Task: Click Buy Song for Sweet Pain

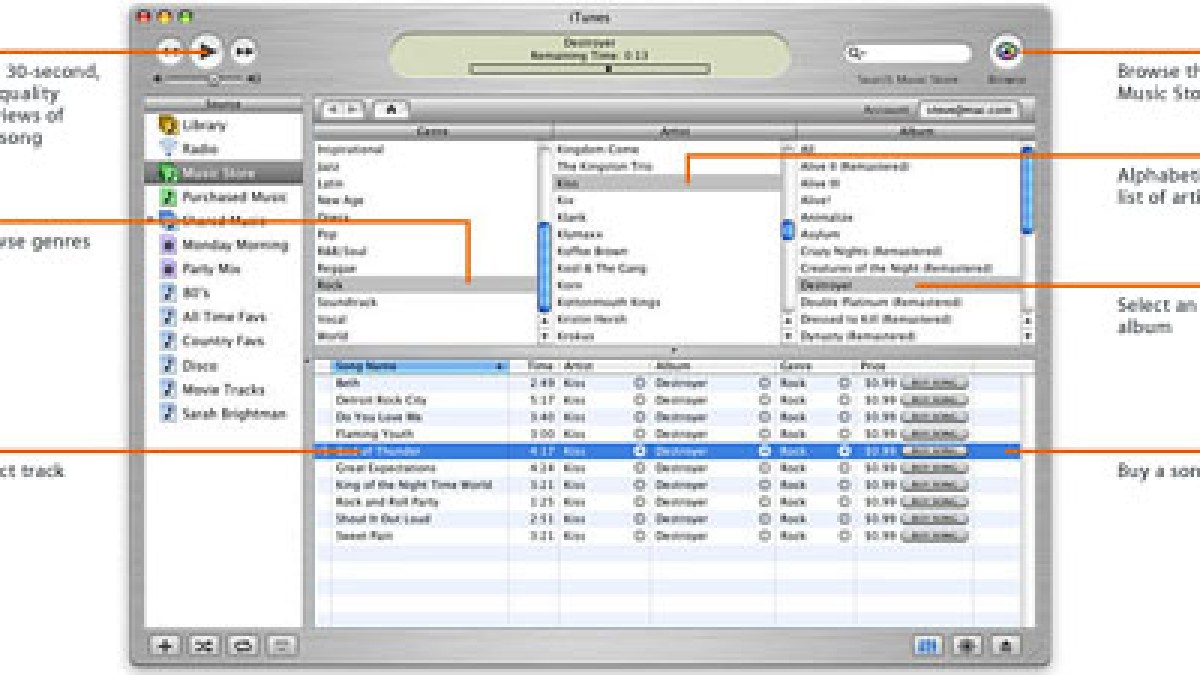Action: coord(934,536)
